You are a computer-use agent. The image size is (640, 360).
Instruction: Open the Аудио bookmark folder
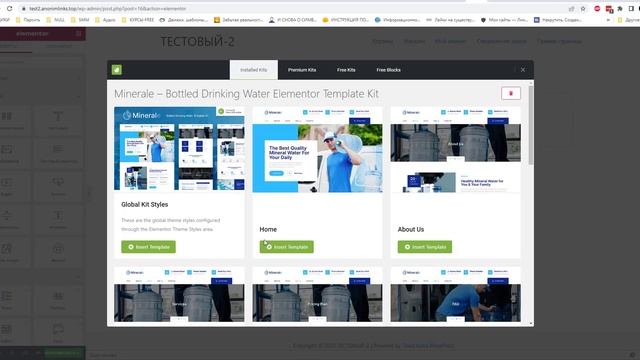pyautogui.click(x=105, y=20)
